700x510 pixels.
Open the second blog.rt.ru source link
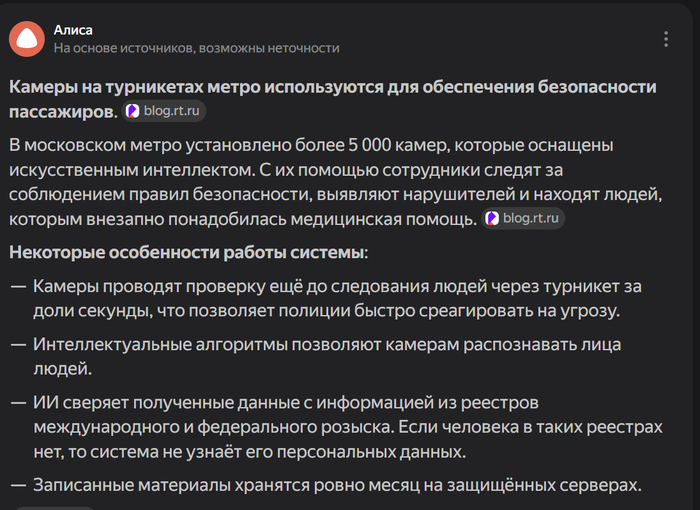(x=523, y=218)
